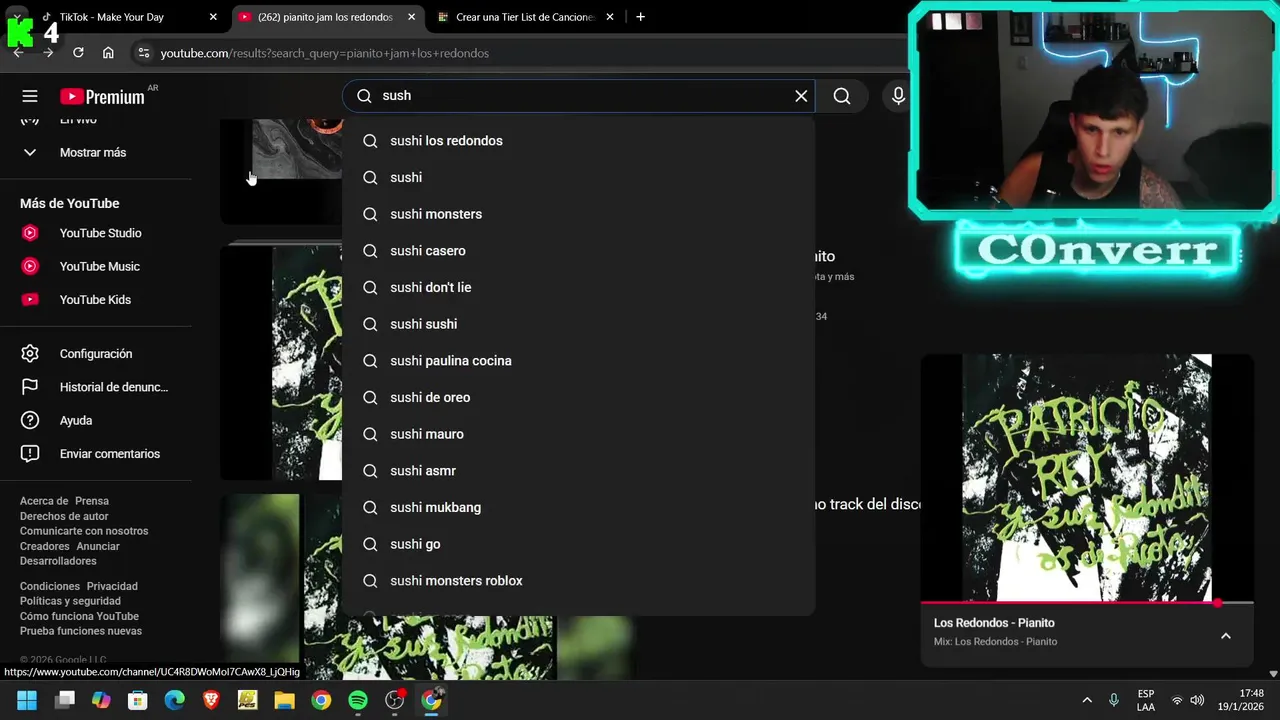The height and width of the screenshot is (720, 1280).
Task: Open the Prensa footer link
Action: coord(92,501)
